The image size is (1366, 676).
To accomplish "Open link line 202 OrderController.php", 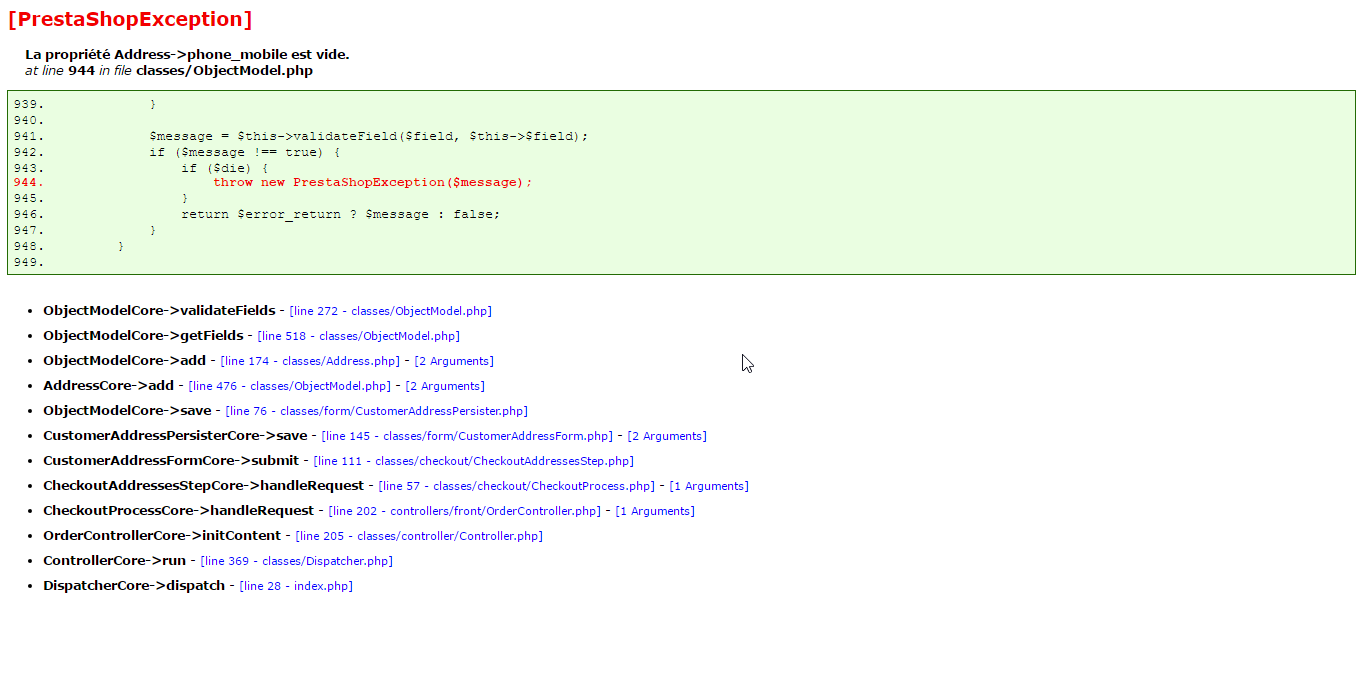I will click(x=465, y=511).
